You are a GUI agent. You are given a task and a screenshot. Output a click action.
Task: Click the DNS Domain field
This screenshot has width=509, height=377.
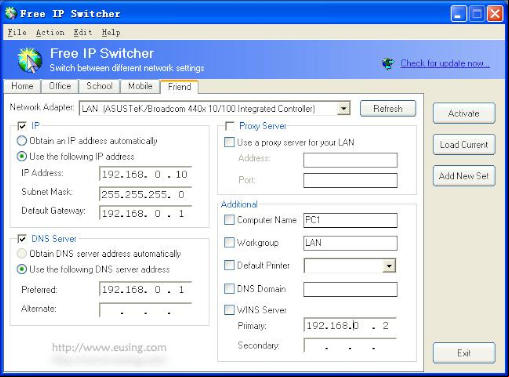350,289
